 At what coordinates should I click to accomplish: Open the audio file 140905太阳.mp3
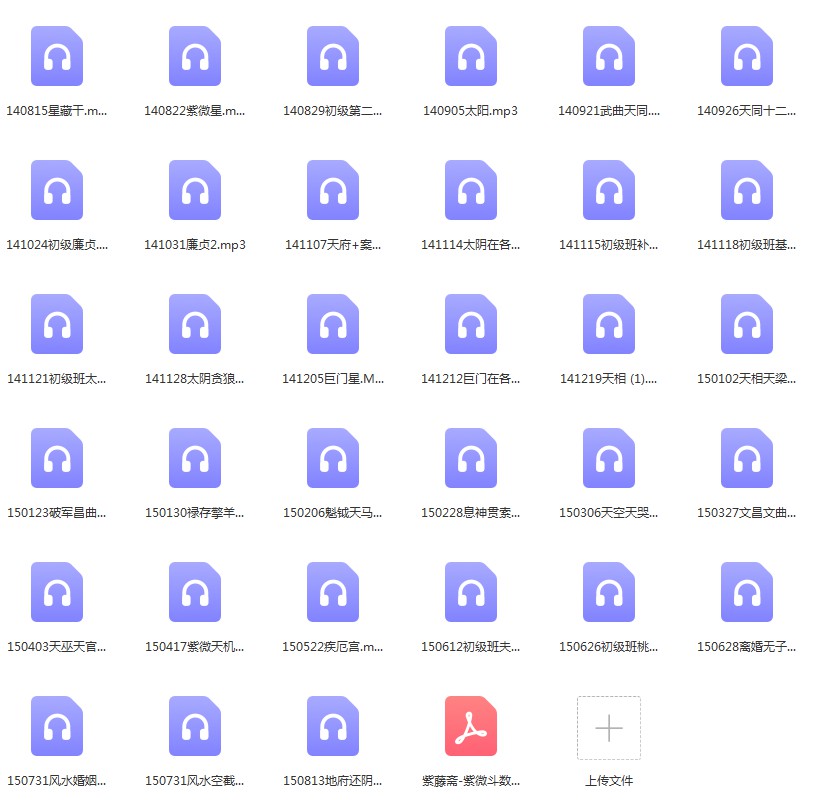[x=471, y=57]
